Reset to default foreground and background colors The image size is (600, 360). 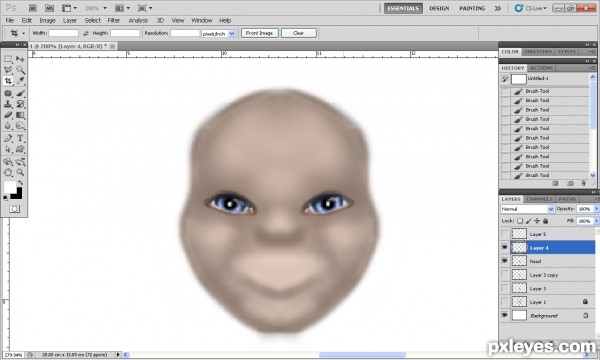pos(5,198)
